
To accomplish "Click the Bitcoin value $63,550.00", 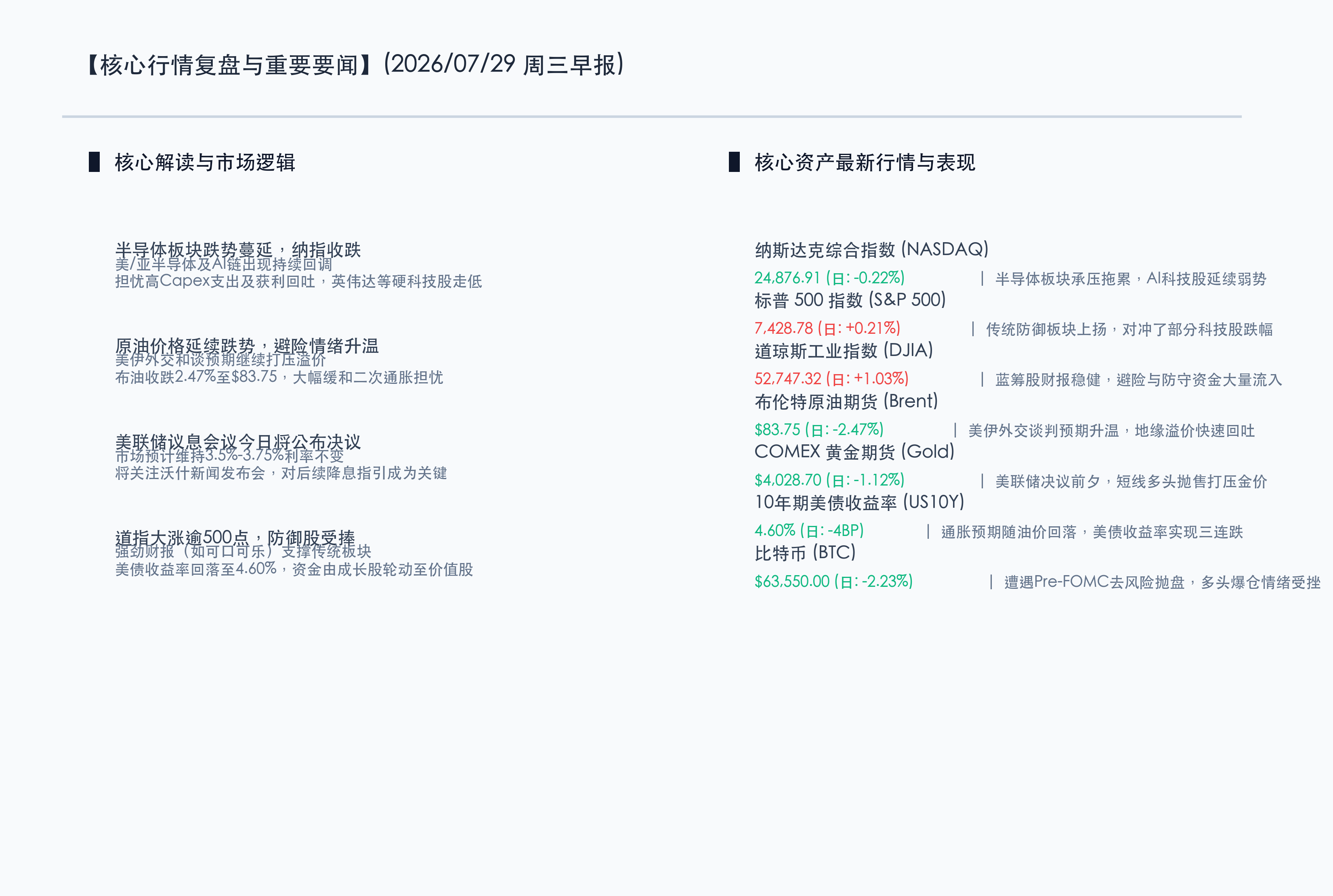I will (x=833, y=582).
